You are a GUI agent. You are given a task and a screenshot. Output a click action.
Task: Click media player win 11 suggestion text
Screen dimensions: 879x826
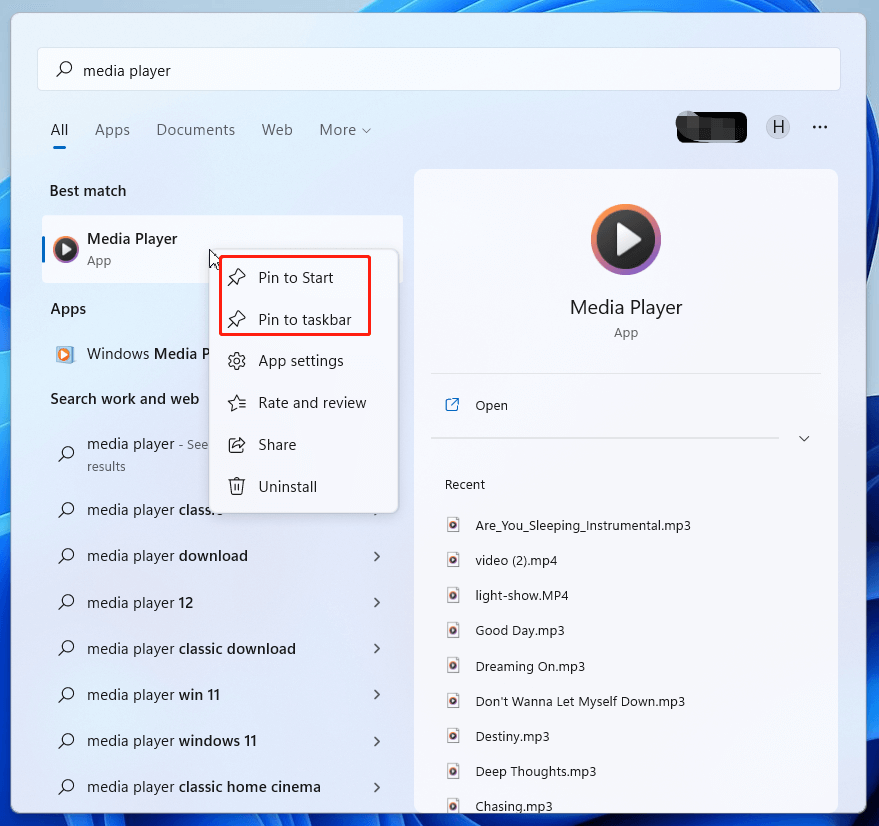tap(153, 694)
